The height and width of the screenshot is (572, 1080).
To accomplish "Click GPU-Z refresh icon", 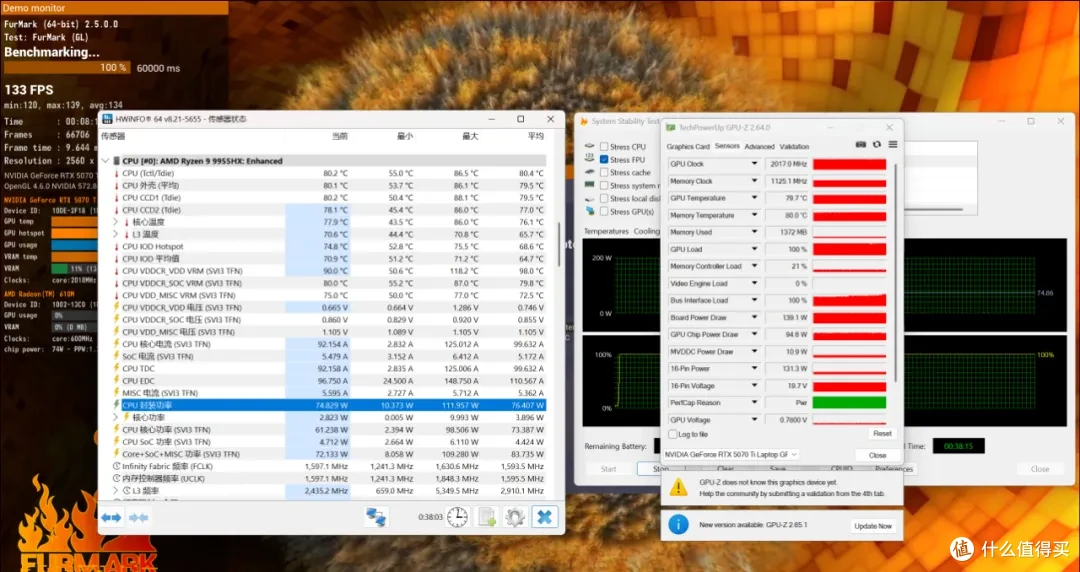I will 876,145.
